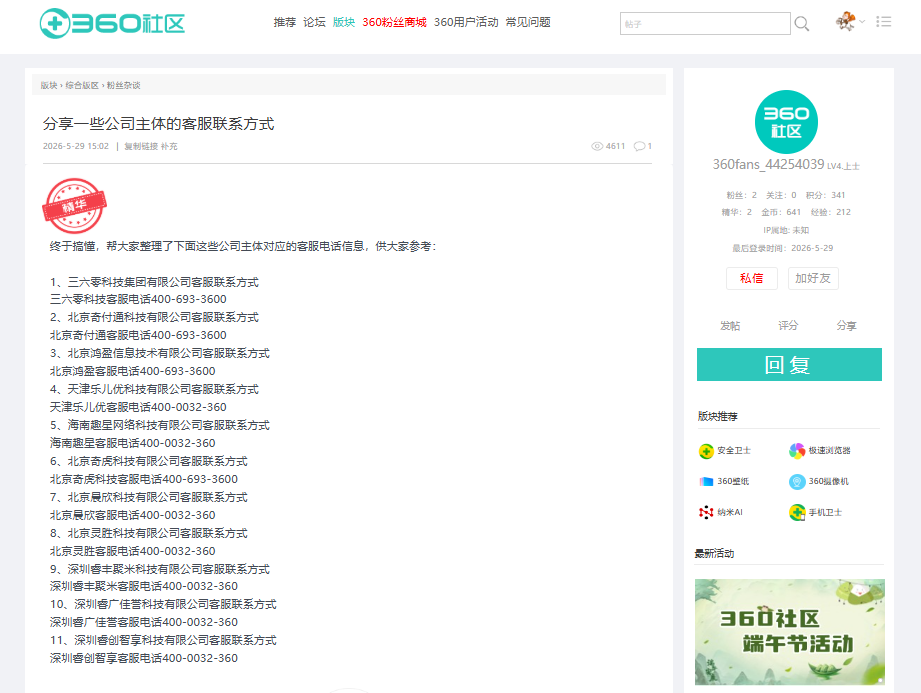The width and height of the screenshot is (921, 693).
Task: Select the 分享 tab in sidebar
Action: (846, 325)
